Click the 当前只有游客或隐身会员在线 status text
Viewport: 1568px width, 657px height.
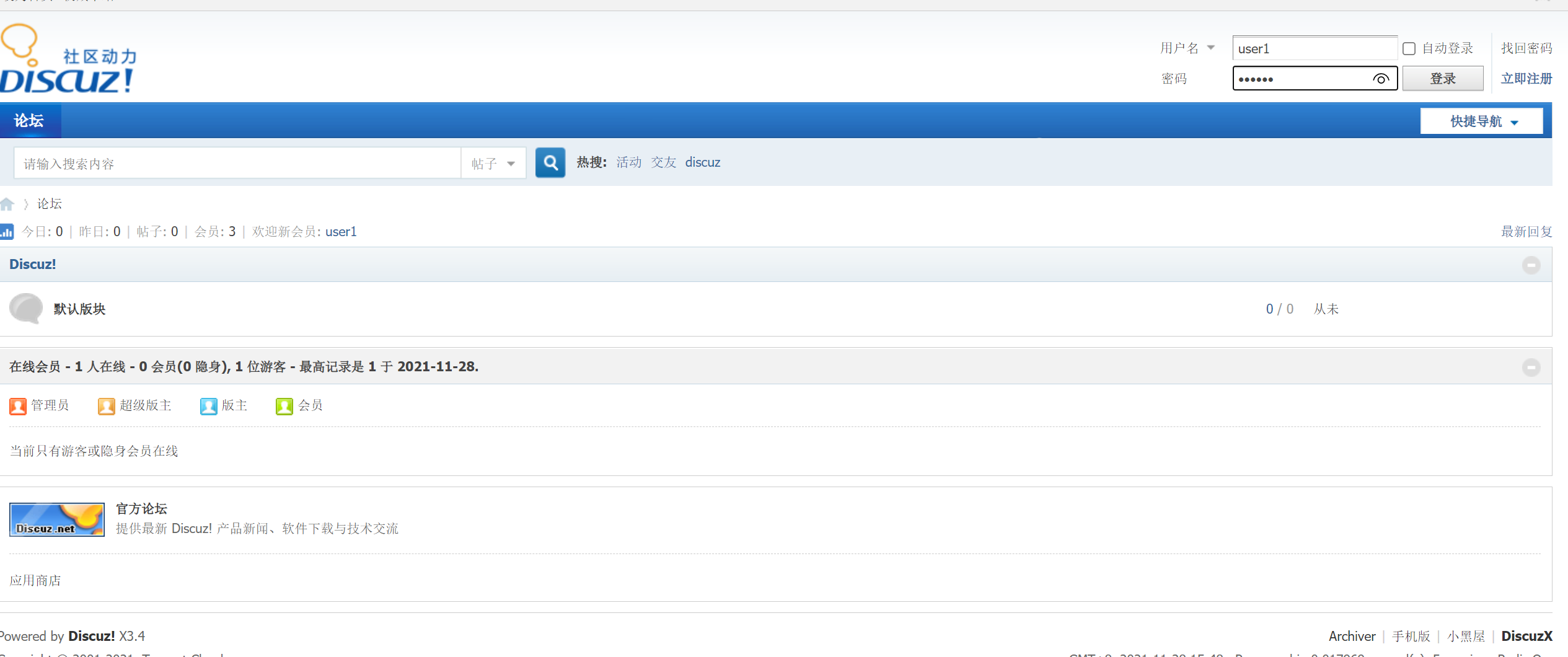point(94,451)
